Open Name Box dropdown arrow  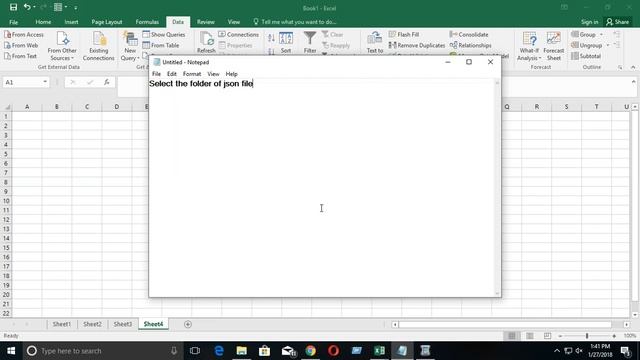(45, 82)
